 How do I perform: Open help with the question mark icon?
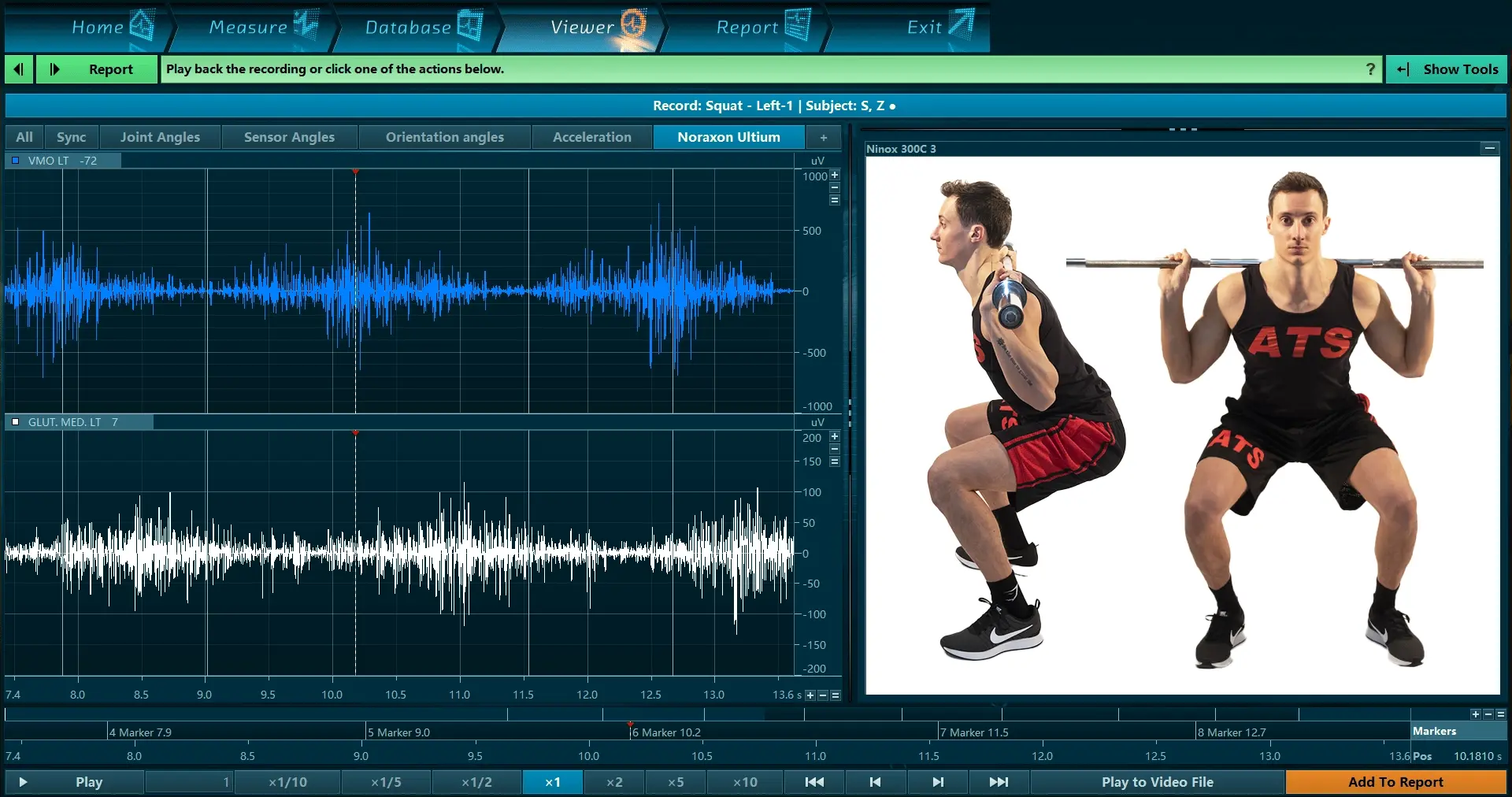coord(1370,69)
